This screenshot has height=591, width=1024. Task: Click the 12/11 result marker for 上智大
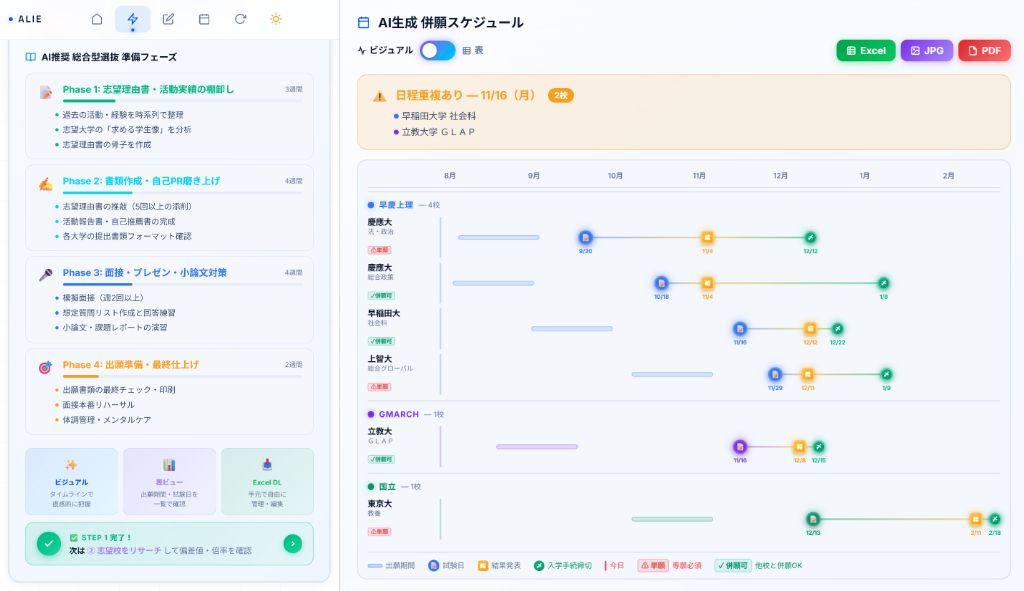(808, 374)
